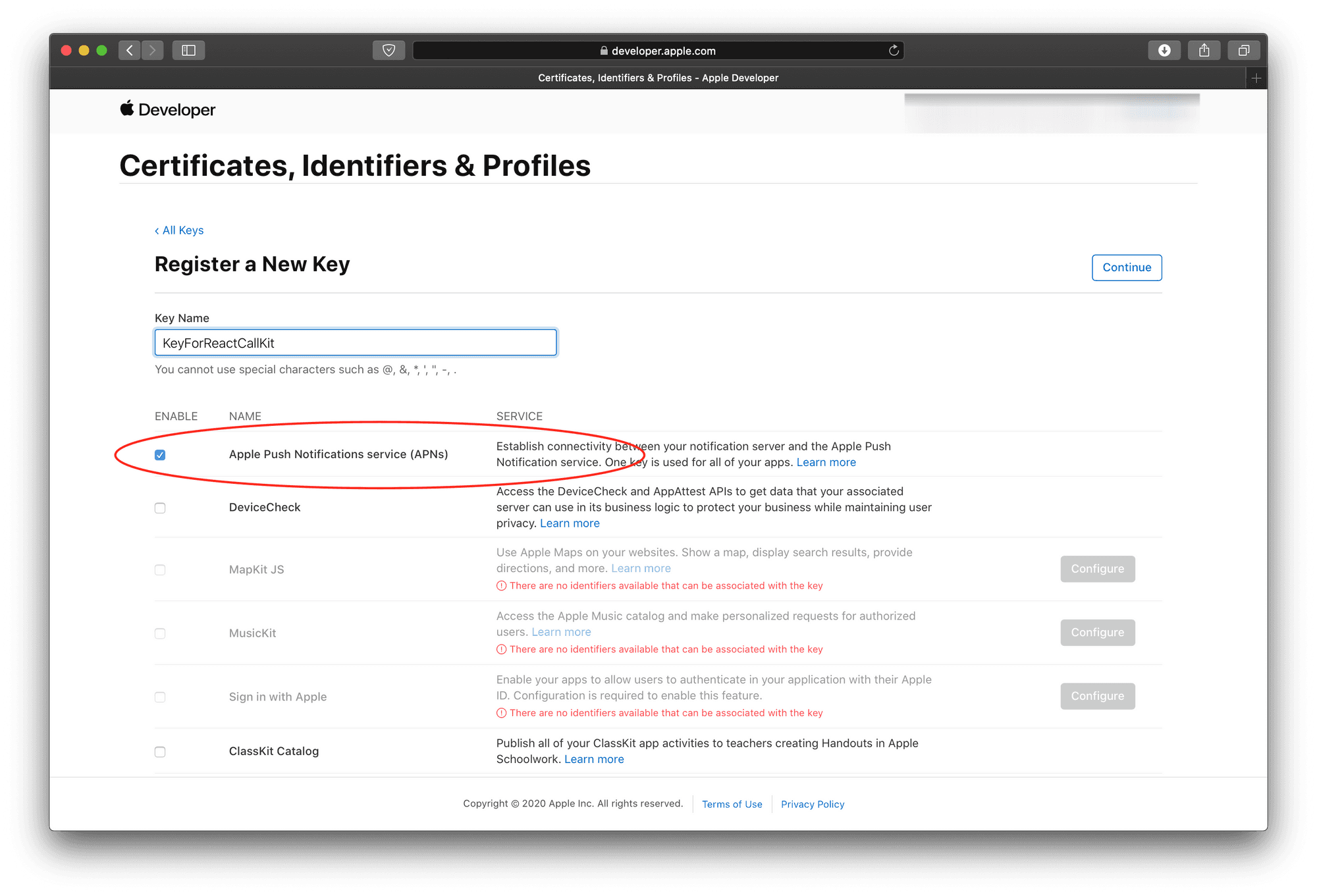Click Safari's forward navigation arrow

152,51
